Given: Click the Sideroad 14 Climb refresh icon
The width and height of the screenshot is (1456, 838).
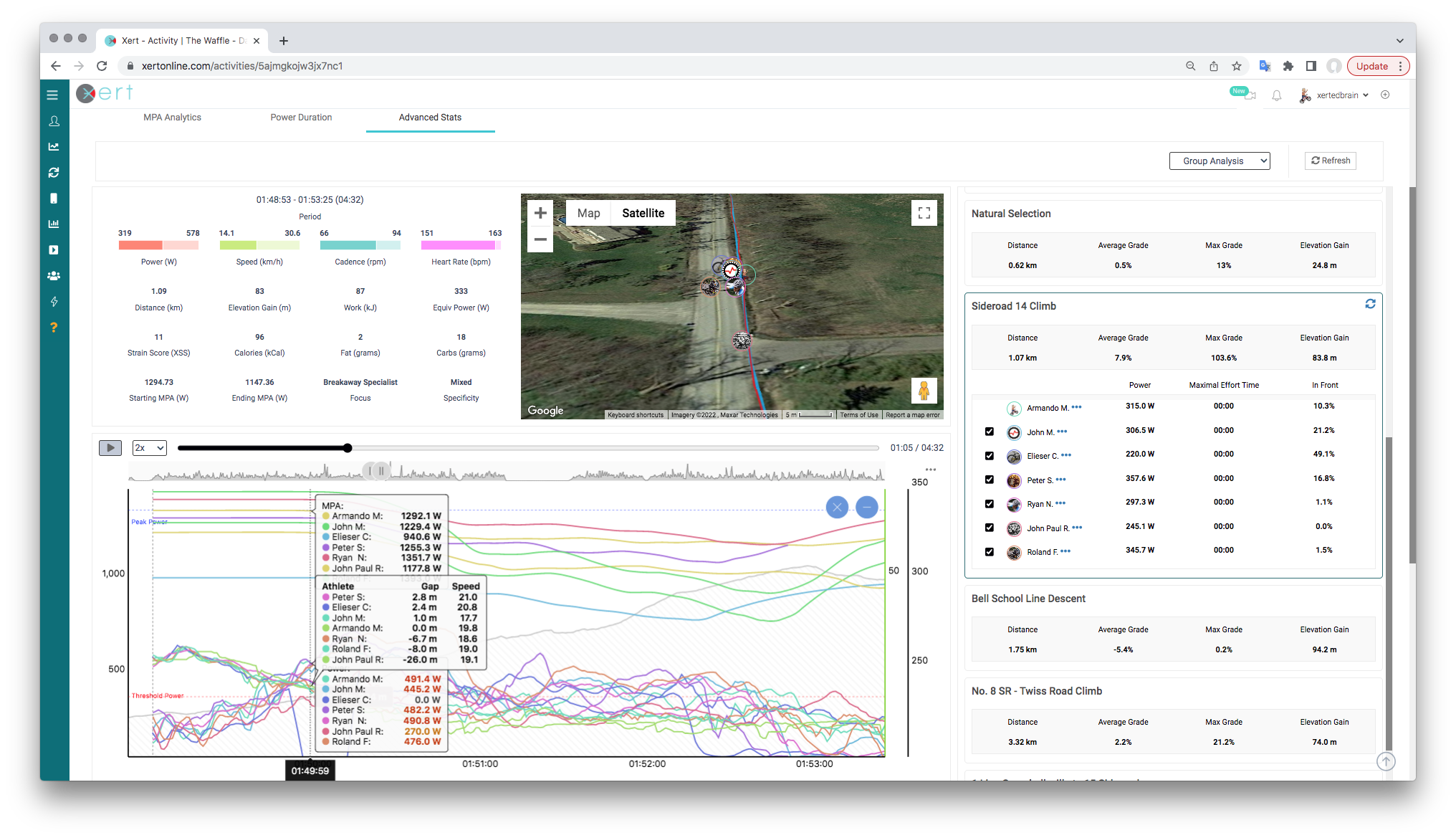Looking at the screenshot, I should (1370, 305).
